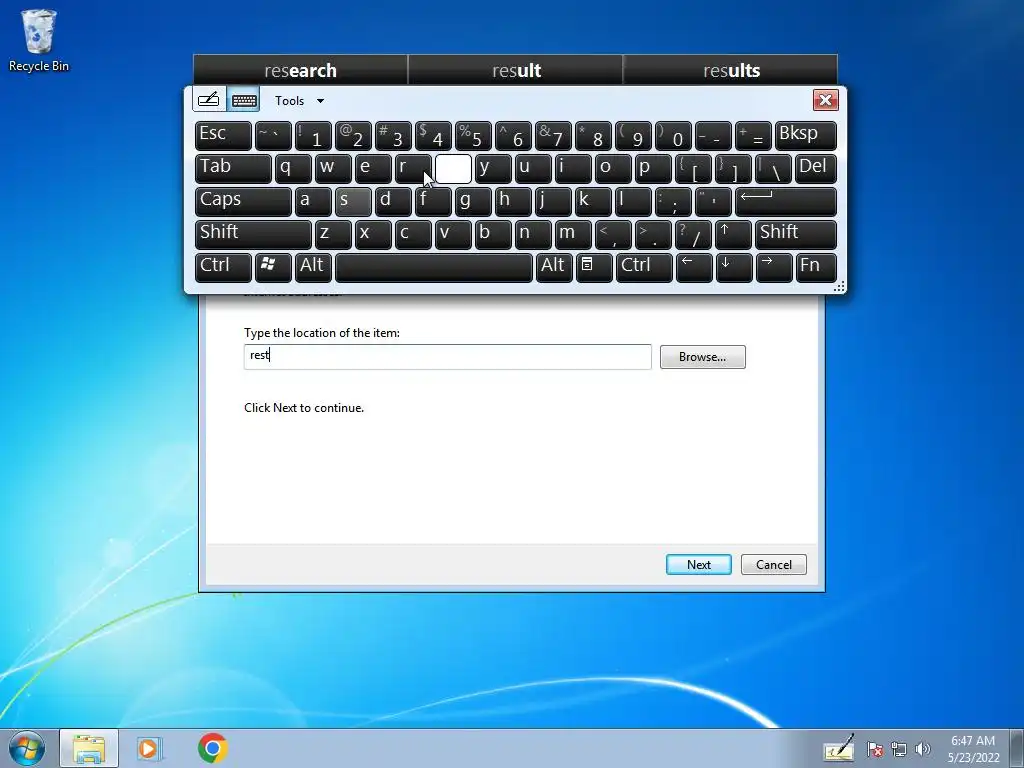Tap the w key
This screenshot has width=1024, height=768.
point(333,168)
